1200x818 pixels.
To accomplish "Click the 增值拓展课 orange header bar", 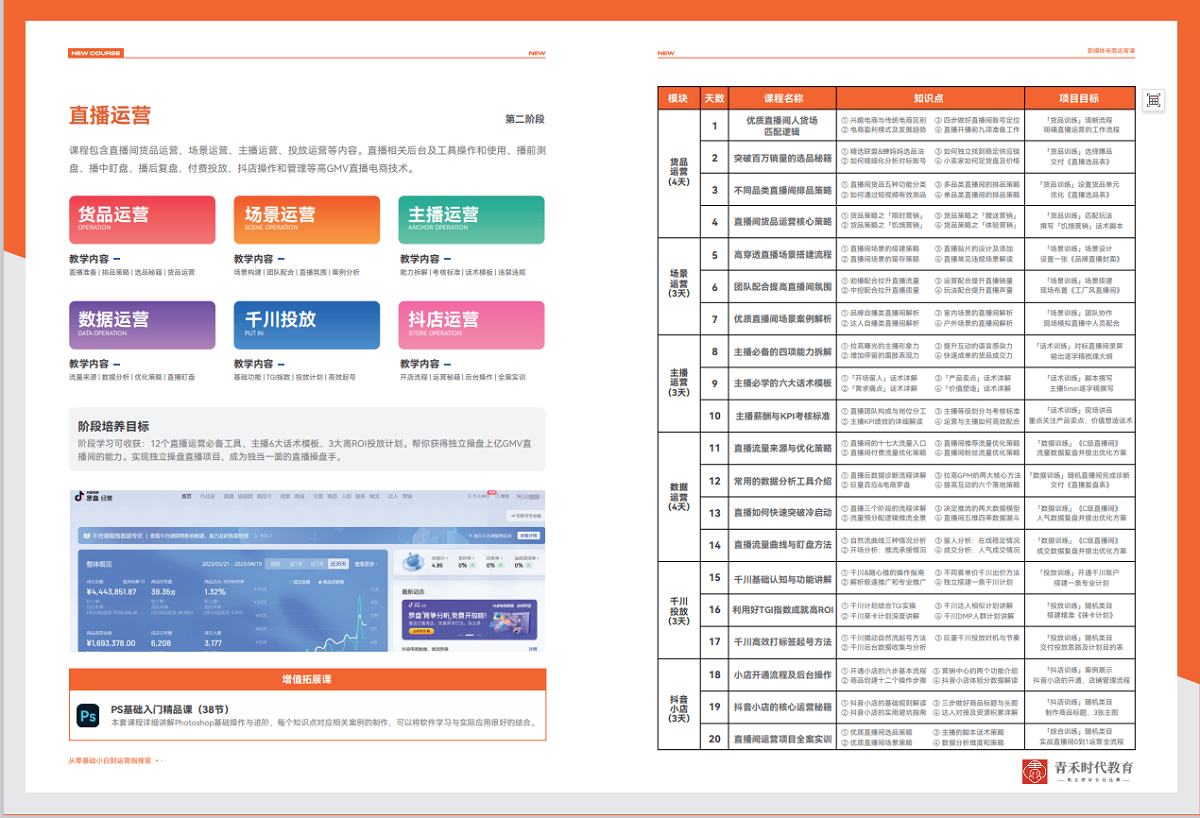I will pyautogui.click(x=307, y=679).
